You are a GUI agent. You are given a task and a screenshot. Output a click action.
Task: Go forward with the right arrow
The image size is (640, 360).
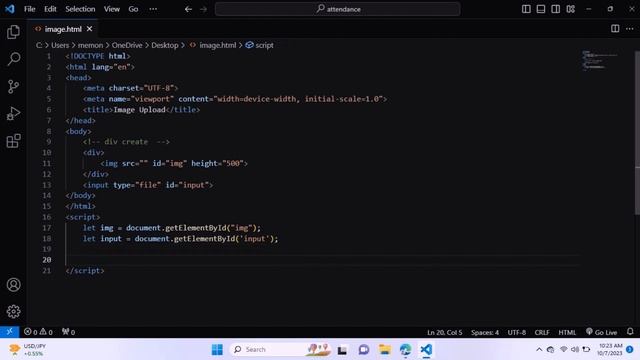click(x=203, y=9)
